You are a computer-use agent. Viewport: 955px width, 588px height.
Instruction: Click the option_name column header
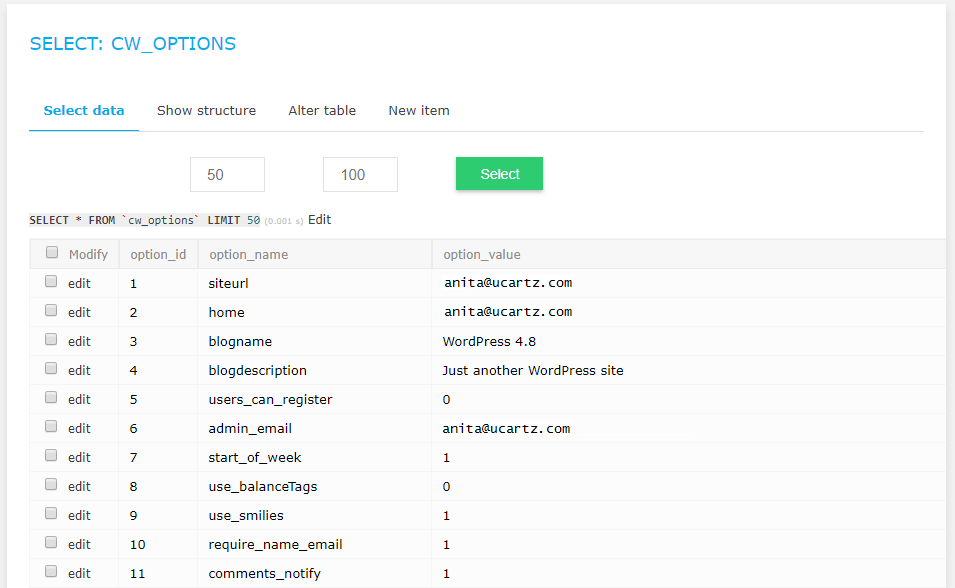click(x=248, y=255)
